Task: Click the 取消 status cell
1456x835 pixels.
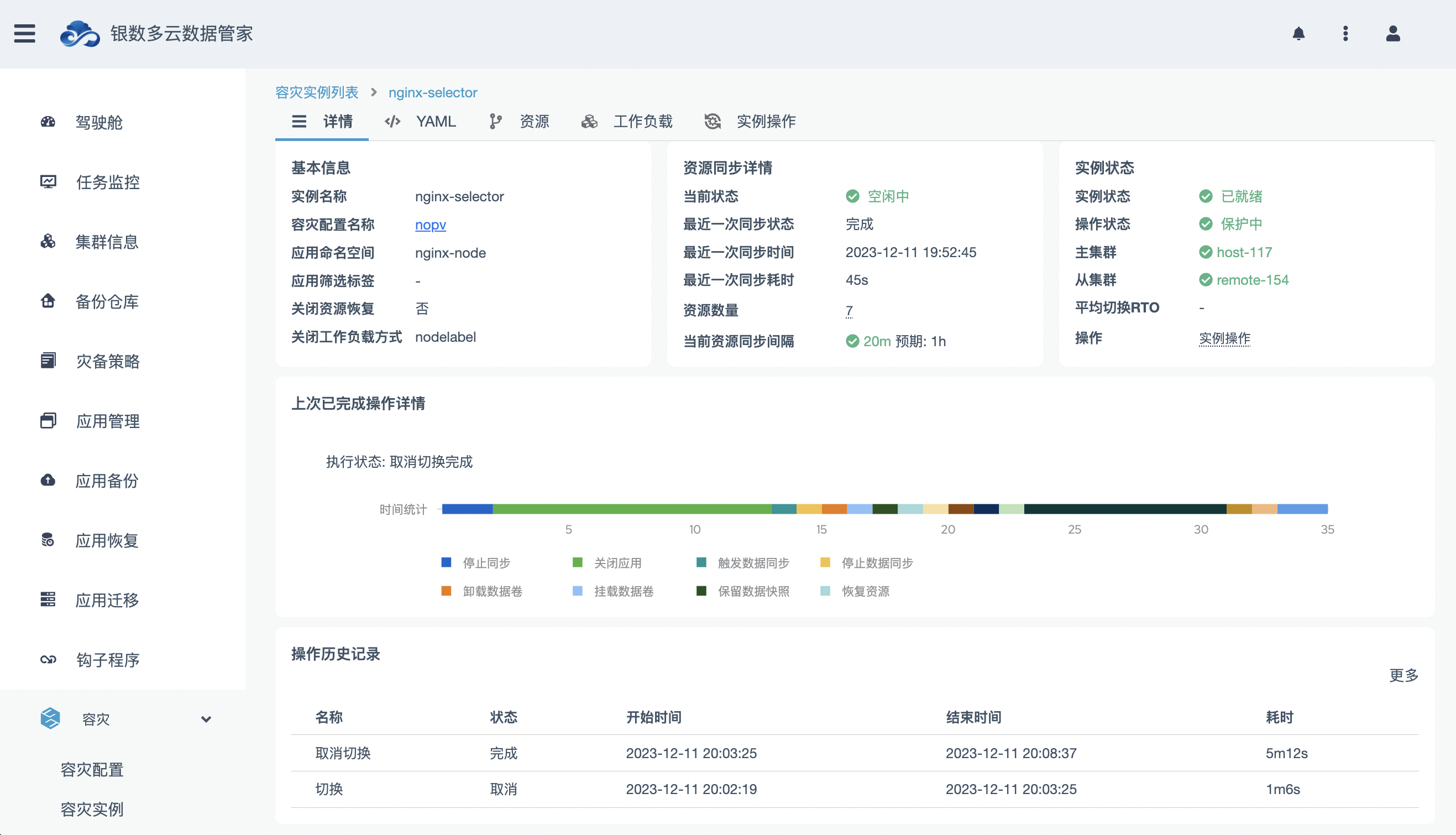Action: click(503, 789)
